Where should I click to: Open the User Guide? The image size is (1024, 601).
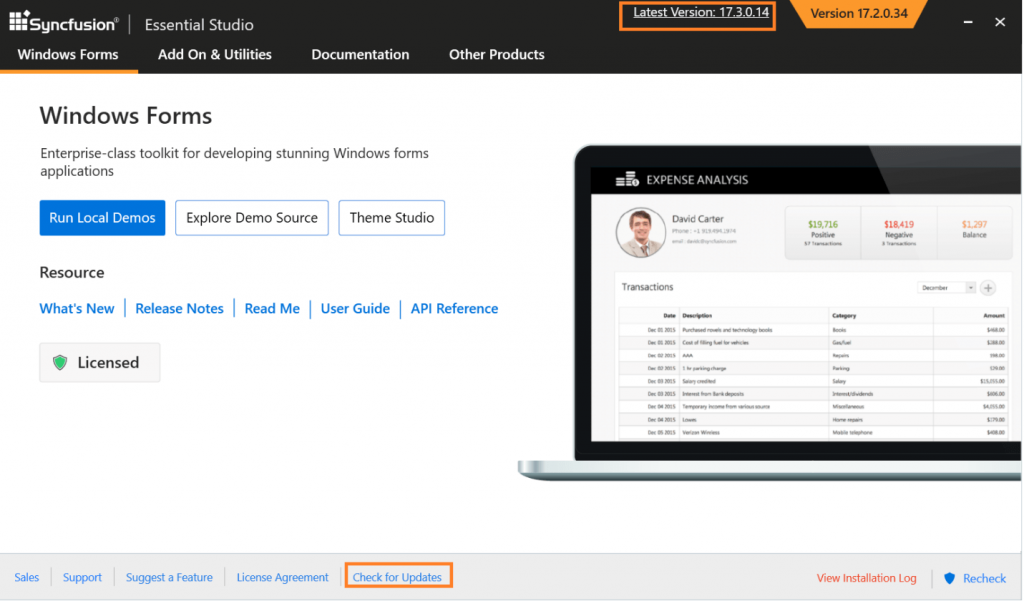pyautogui.click(x=355, y=308)
